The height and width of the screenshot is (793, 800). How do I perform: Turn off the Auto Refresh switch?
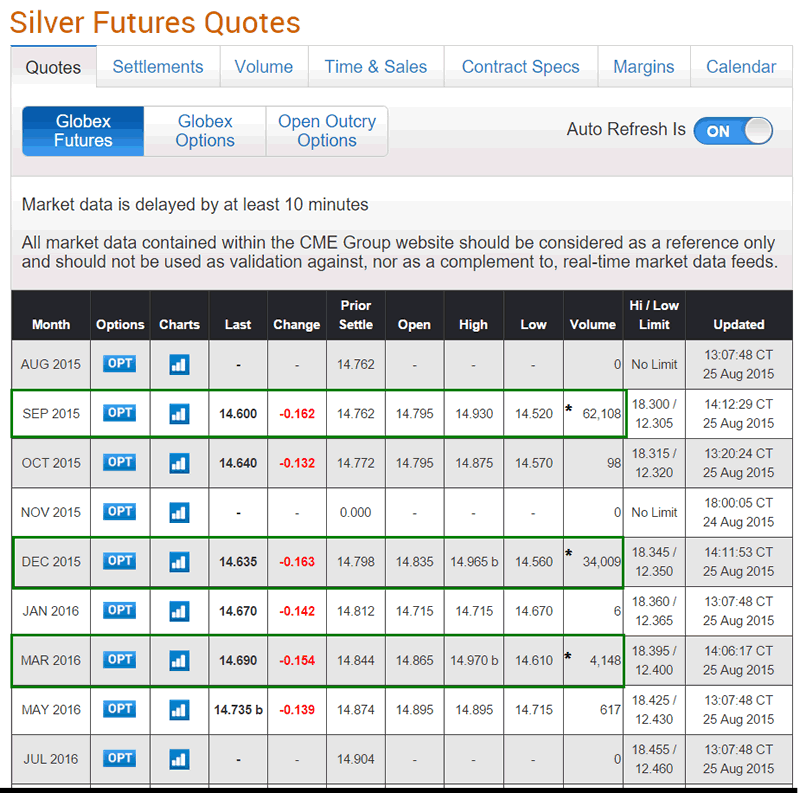pyautogui.click(x=732, y=131)
